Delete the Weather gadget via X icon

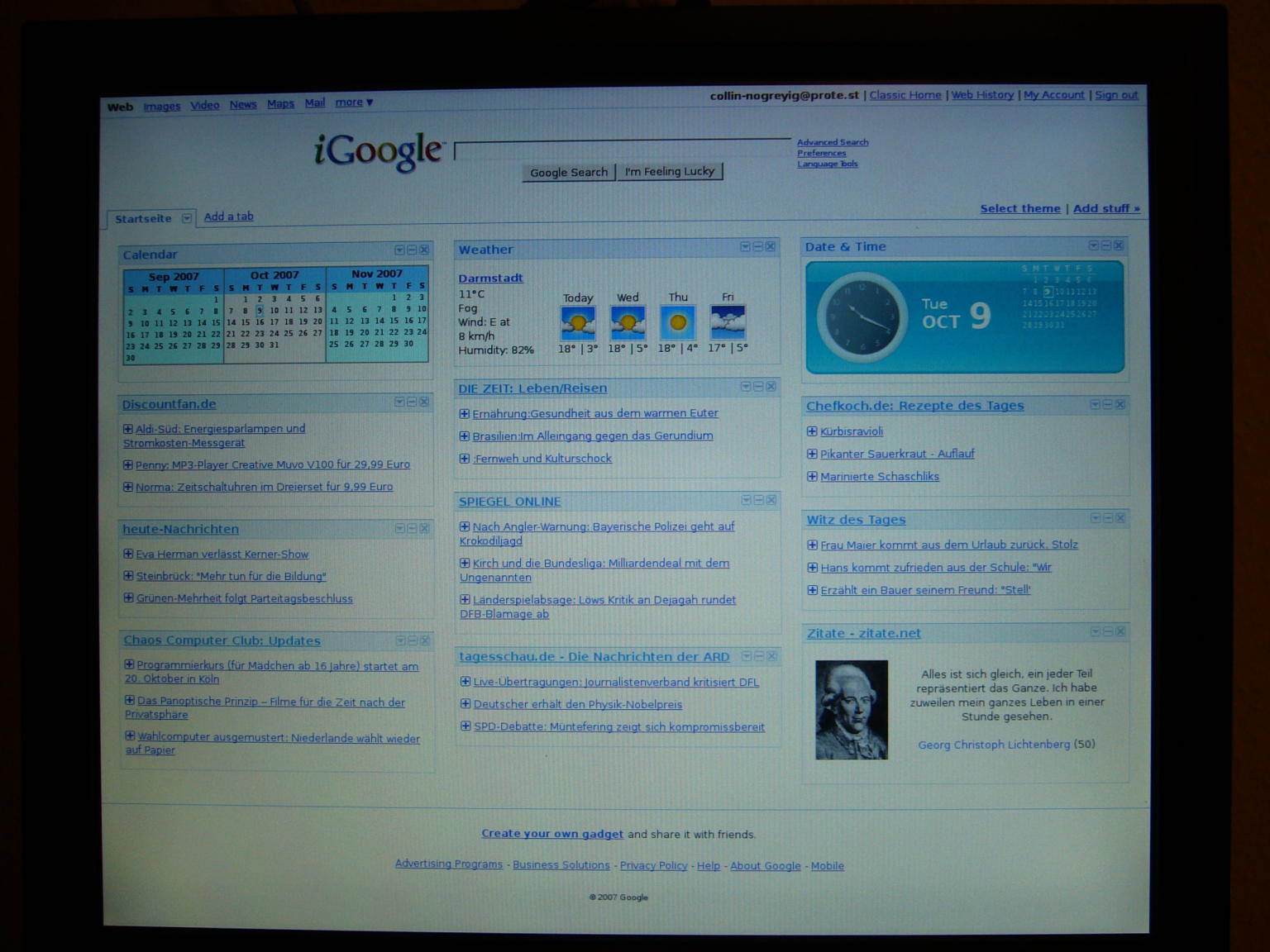pos(770,246)
